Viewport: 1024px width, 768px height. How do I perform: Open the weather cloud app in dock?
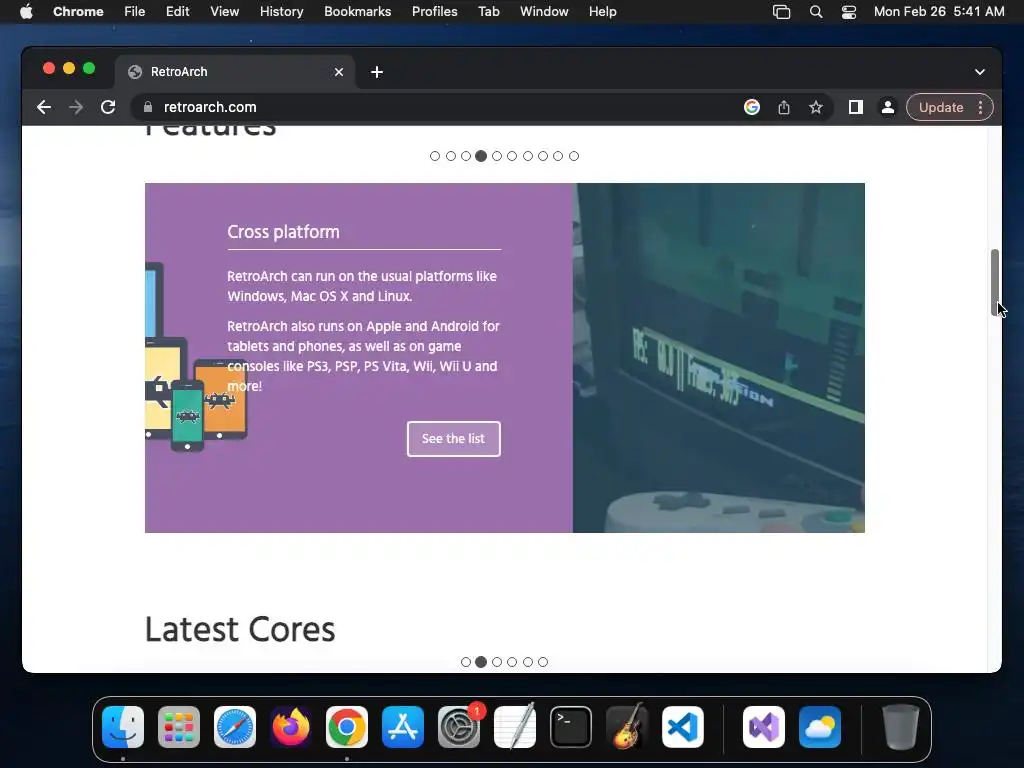click(820, 727)
